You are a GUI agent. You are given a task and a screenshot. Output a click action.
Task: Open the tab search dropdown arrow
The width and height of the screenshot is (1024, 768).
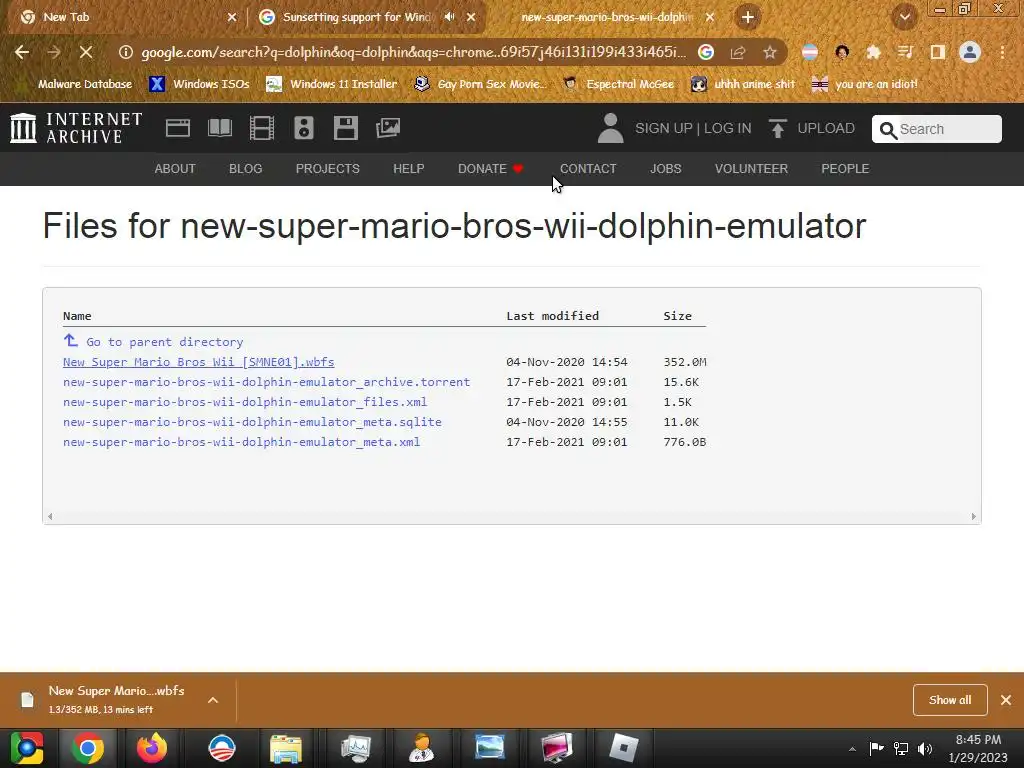click(905, 17)
